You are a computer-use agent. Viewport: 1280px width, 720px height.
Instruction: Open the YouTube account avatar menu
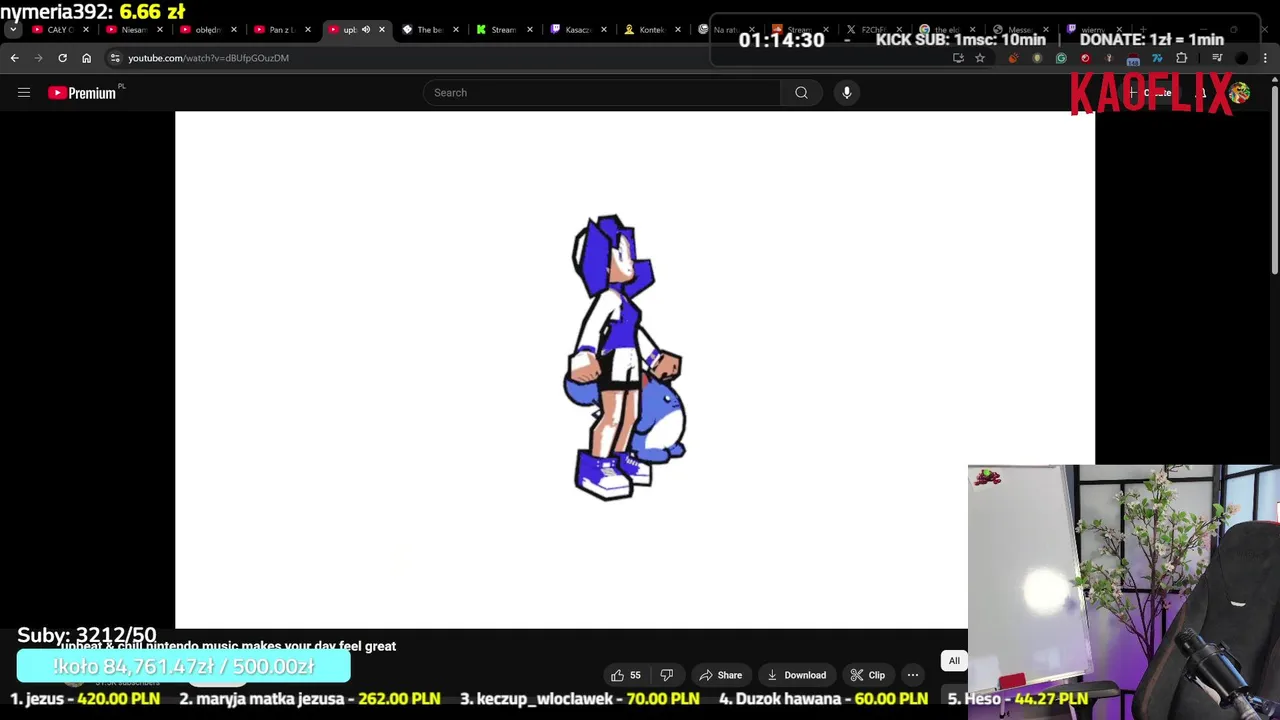pos(1240,93)
